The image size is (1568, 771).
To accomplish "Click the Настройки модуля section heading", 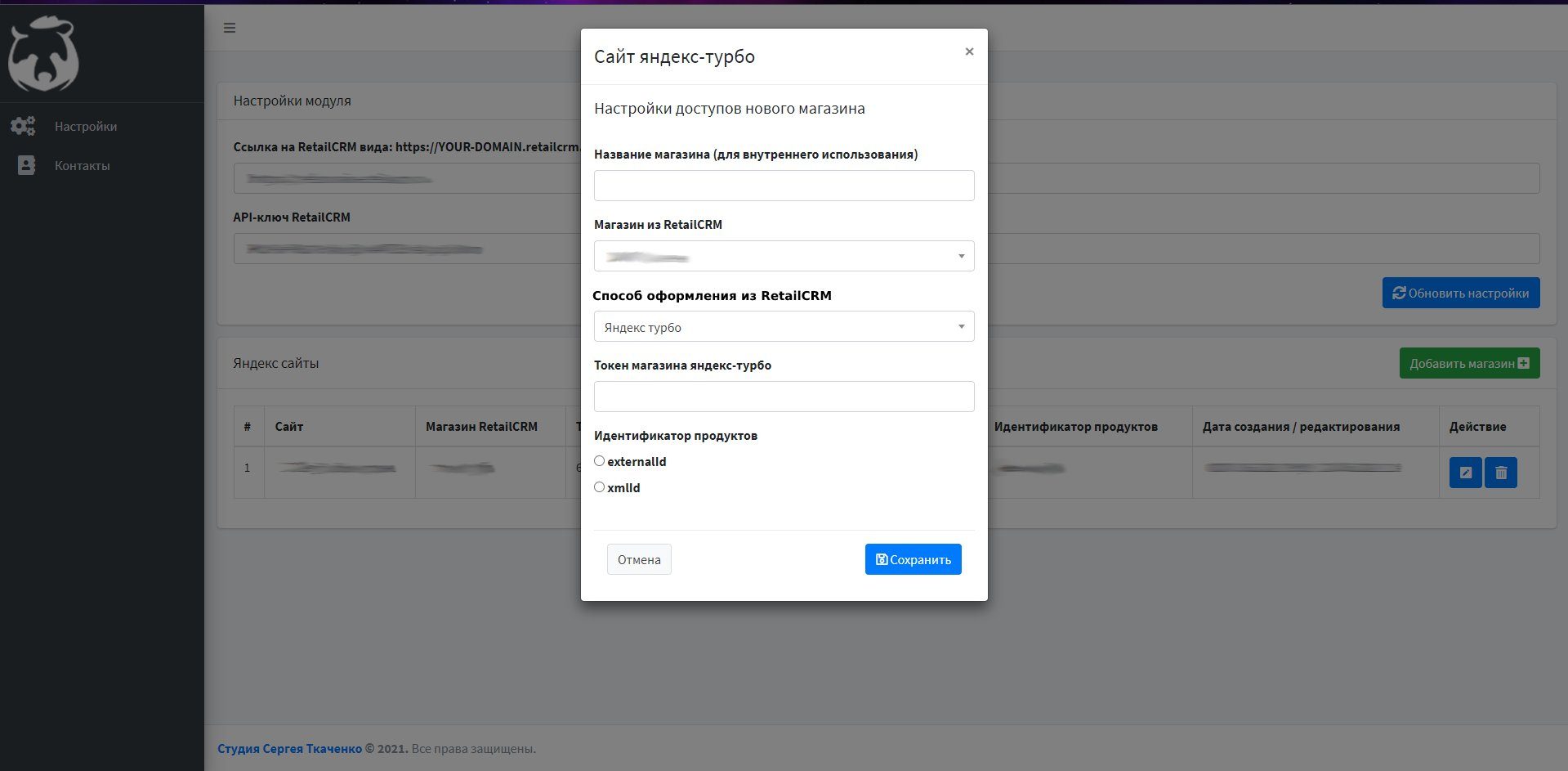I will click(292, 101).
